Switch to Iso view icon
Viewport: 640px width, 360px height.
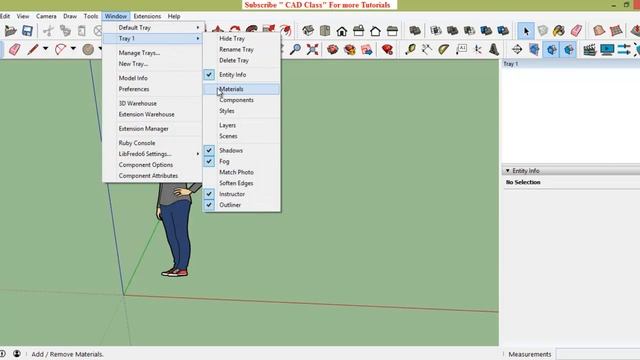click(x=308, y=31)
